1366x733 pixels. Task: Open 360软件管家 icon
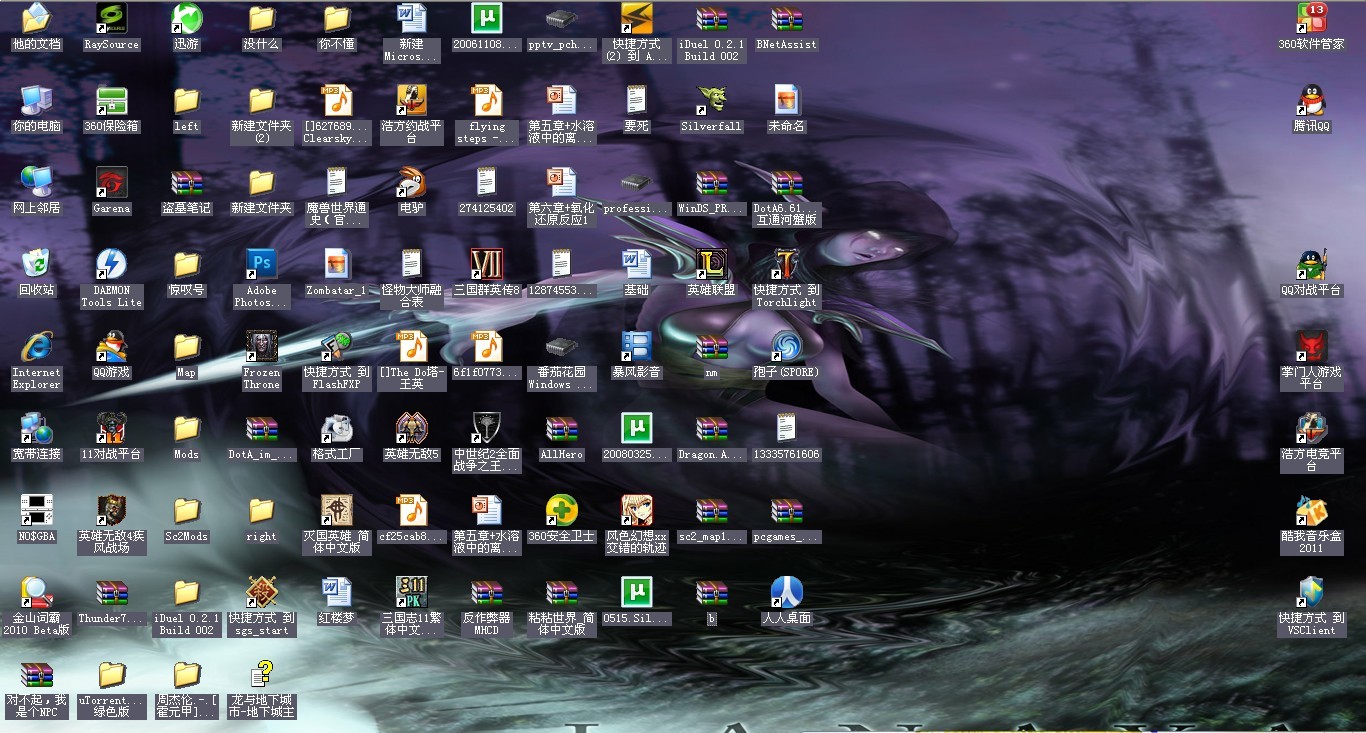[1311, 18]
